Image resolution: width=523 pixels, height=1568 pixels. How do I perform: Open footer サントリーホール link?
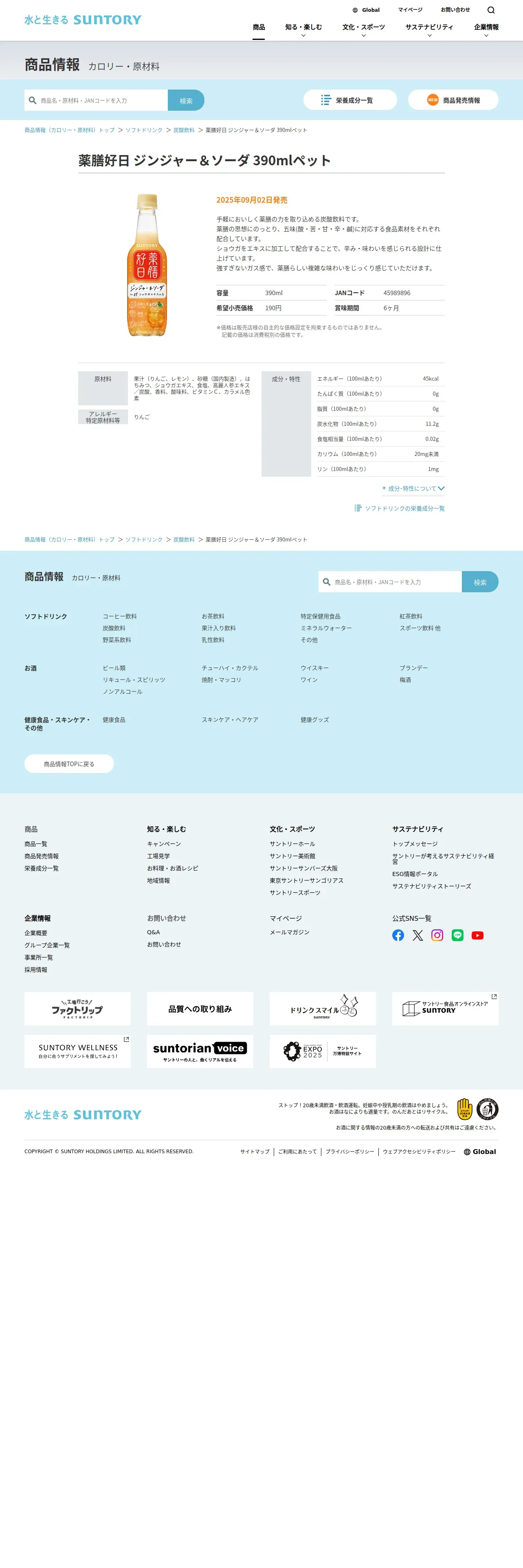click(292, 844)
